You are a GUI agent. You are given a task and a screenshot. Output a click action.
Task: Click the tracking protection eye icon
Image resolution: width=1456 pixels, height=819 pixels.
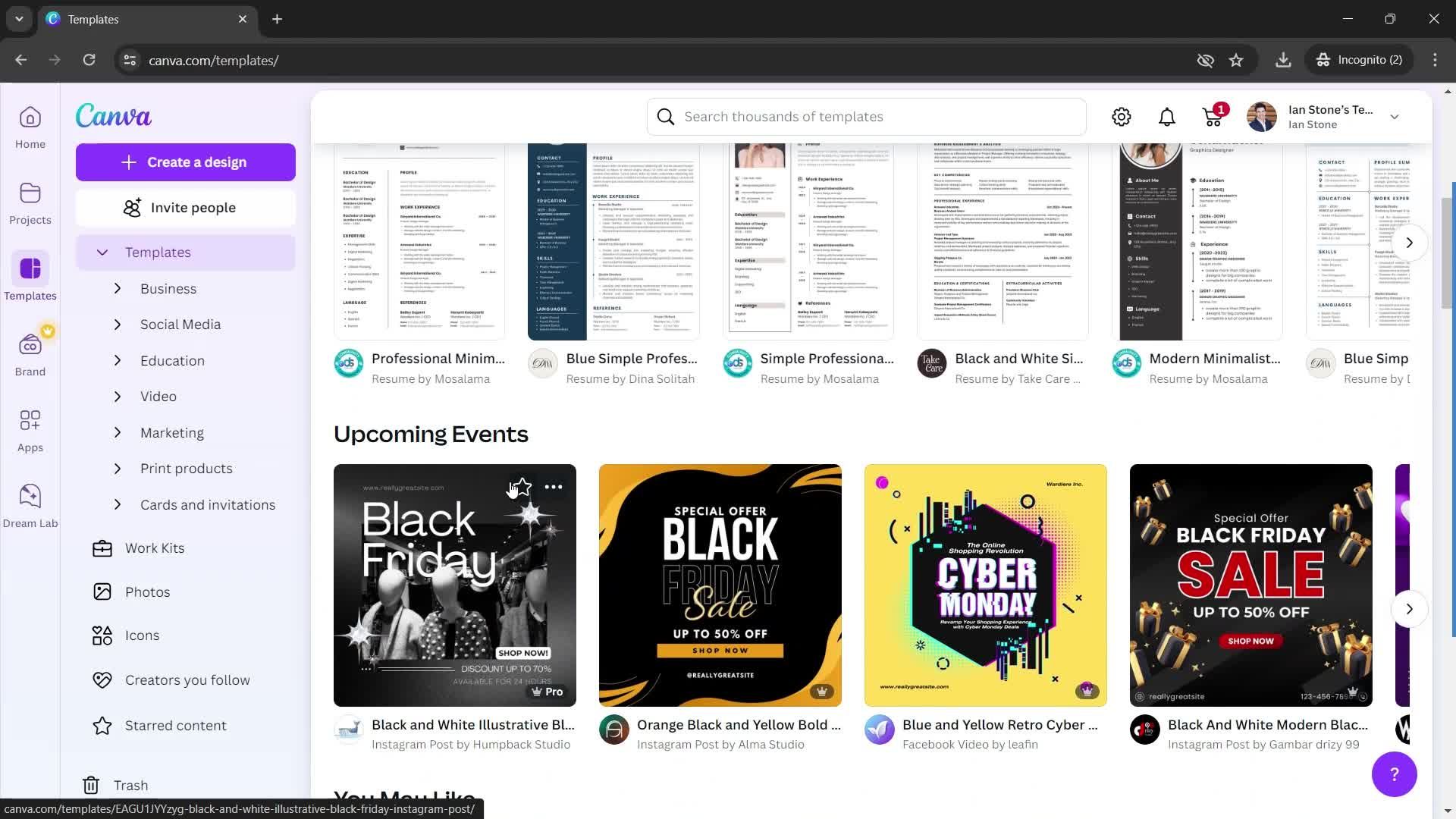1205,60
